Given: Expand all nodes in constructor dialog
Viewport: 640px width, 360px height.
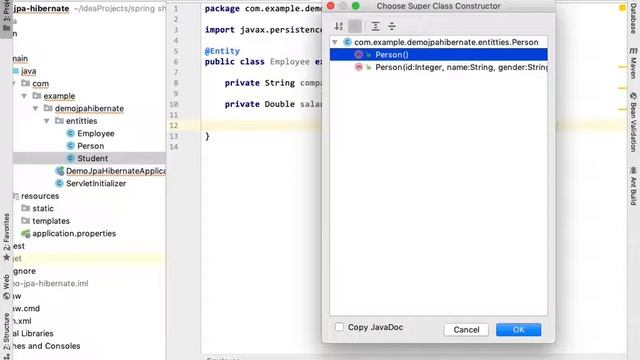Looking at the screenshot, I should 376,27.
